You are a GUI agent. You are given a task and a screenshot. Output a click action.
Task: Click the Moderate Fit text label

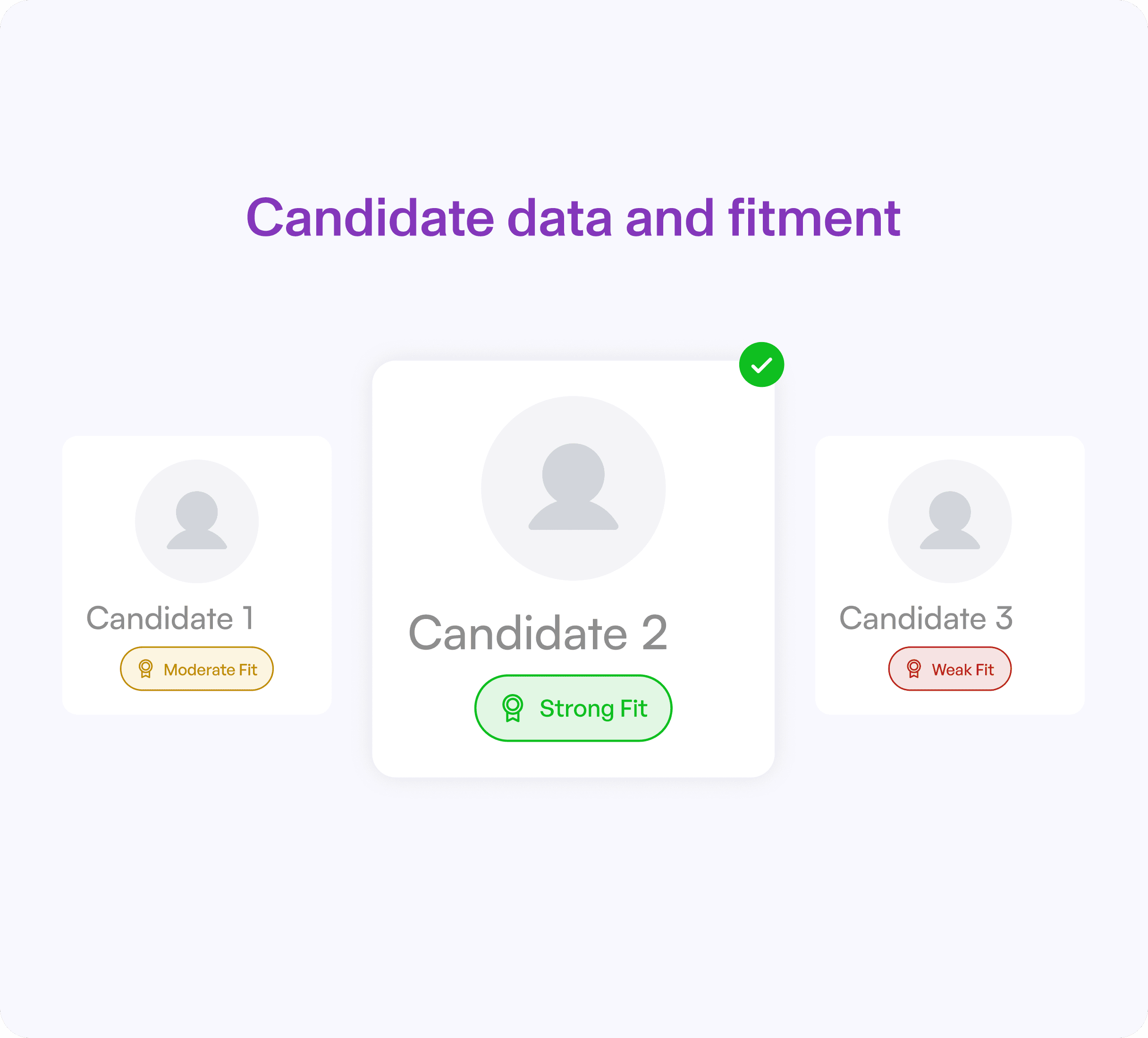click(210, 670)
